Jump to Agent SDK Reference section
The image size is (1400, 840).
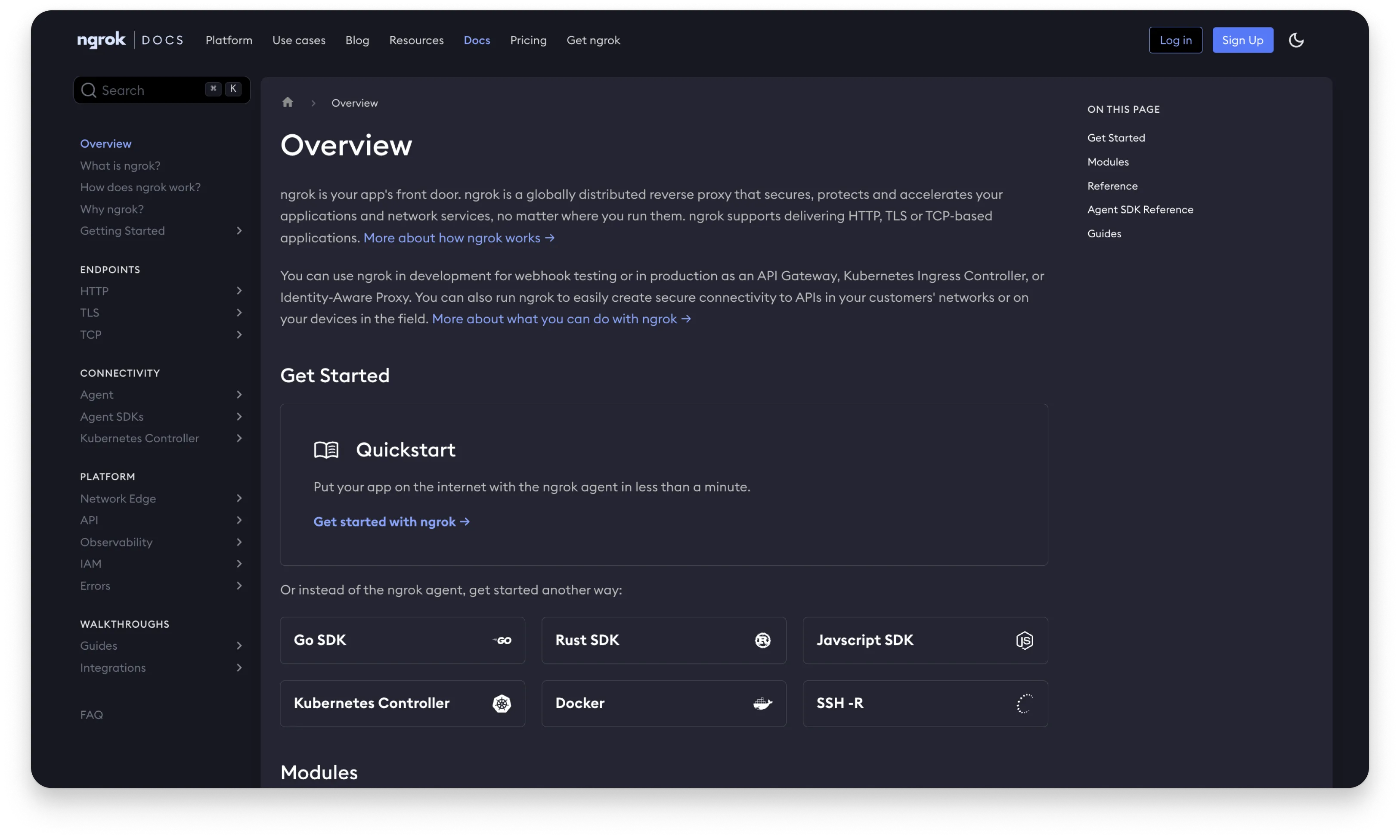click(1140, 209)
